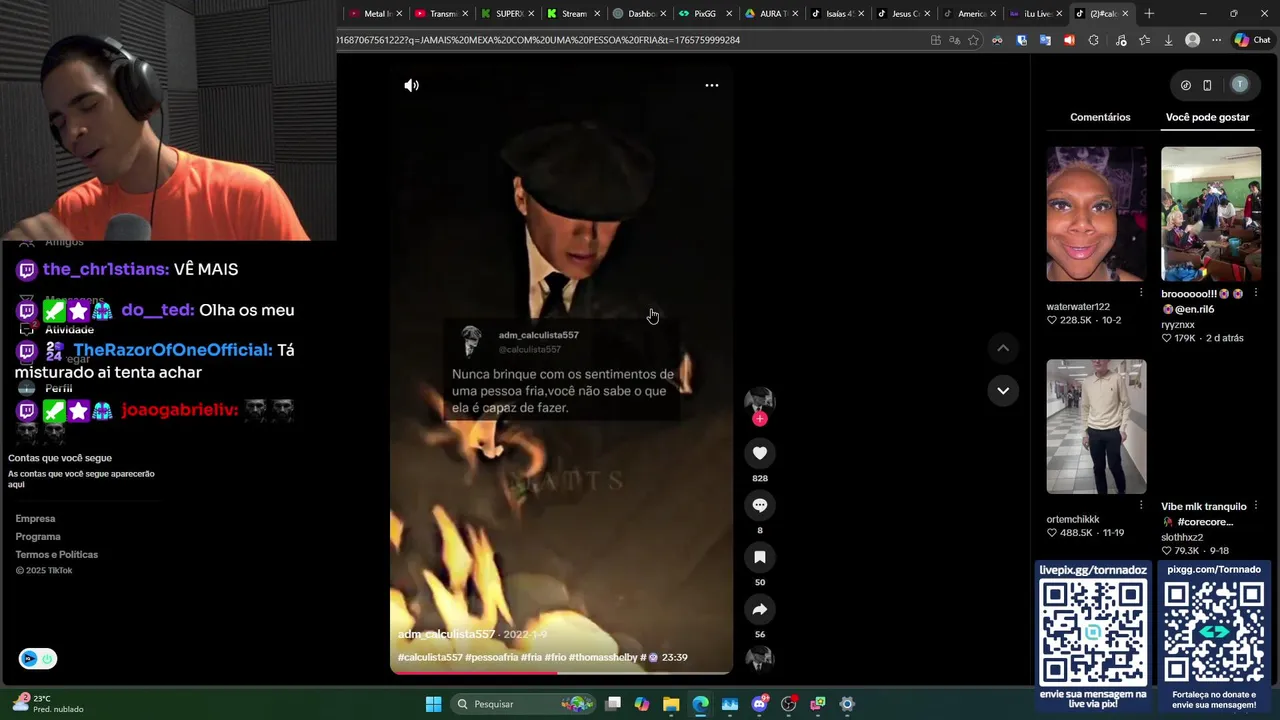Open Discord from taskbar
This screenshot has width=1280, height=720.
(x=759, y=704)
